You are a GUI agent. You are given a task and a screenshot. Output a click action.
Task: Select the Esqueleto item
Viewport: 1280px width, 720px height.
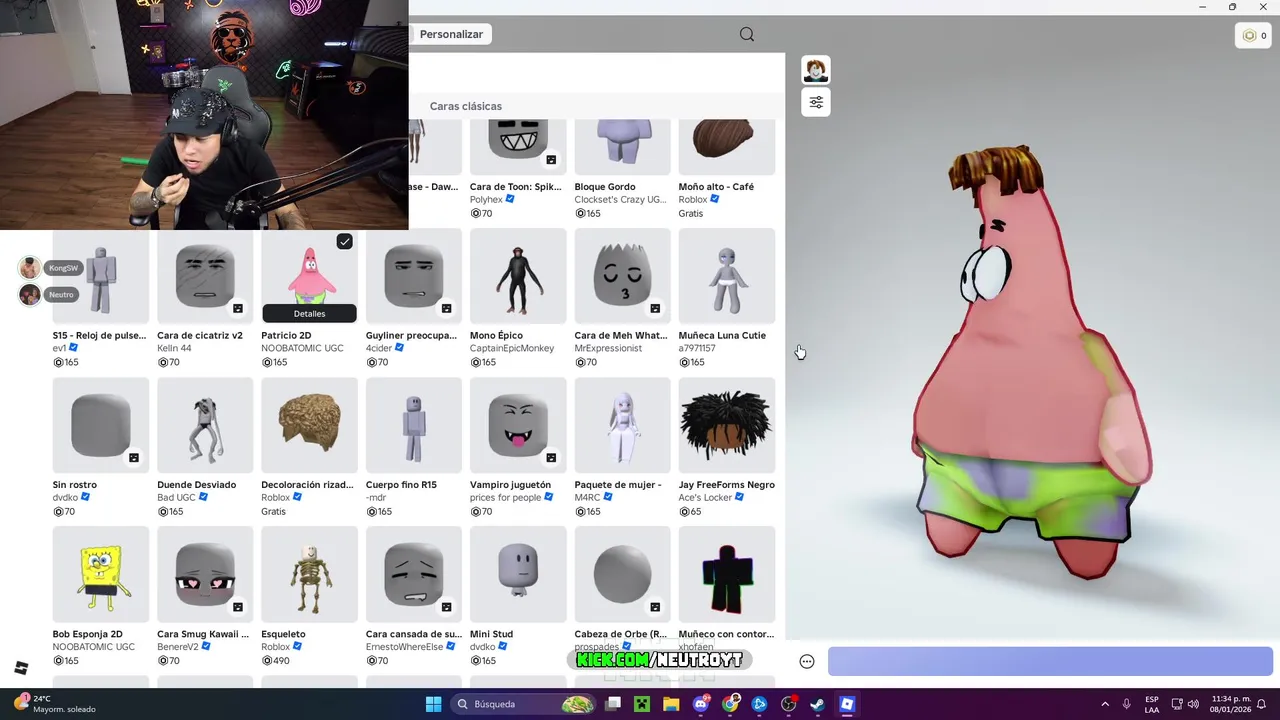click(309, 574)
